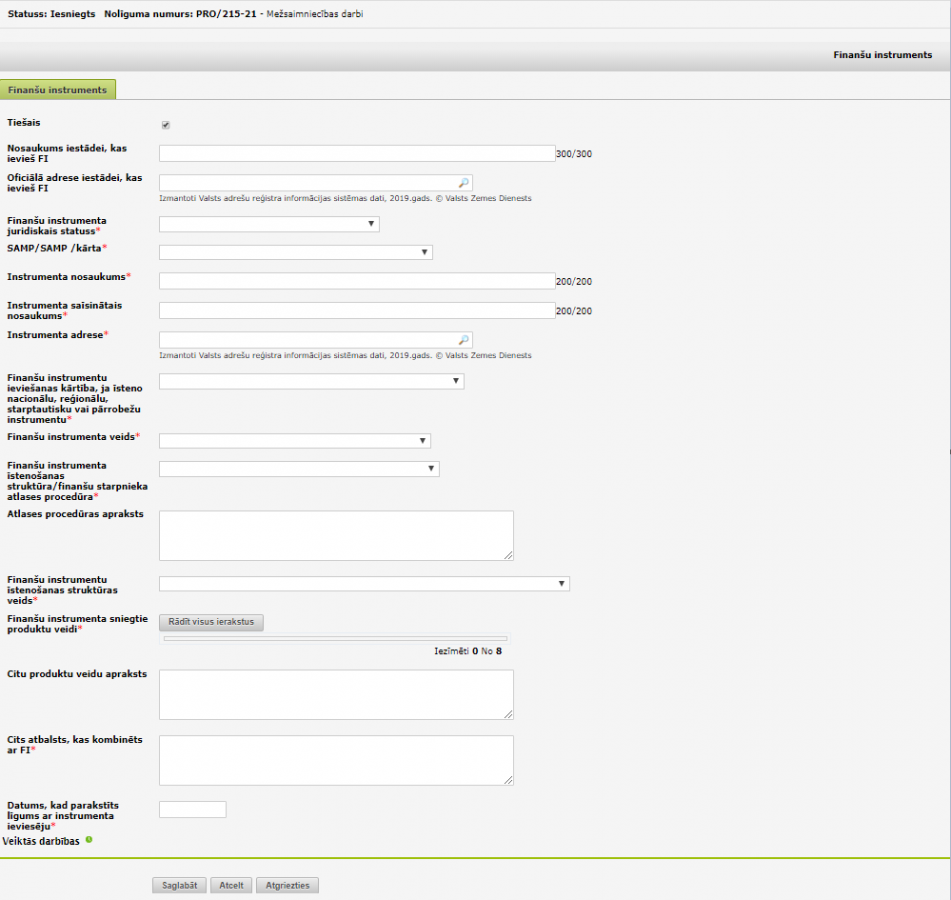Toggle the Tiešais checkbox

tap(165, 125)
